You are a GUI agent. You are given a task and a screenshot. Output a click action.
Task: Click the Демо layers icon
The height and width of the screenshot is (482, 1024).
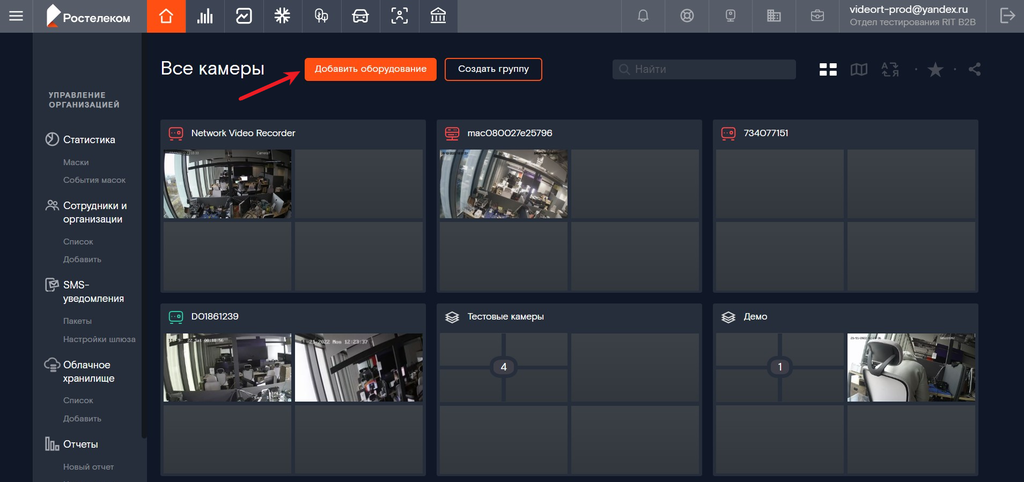click(728, 317)
